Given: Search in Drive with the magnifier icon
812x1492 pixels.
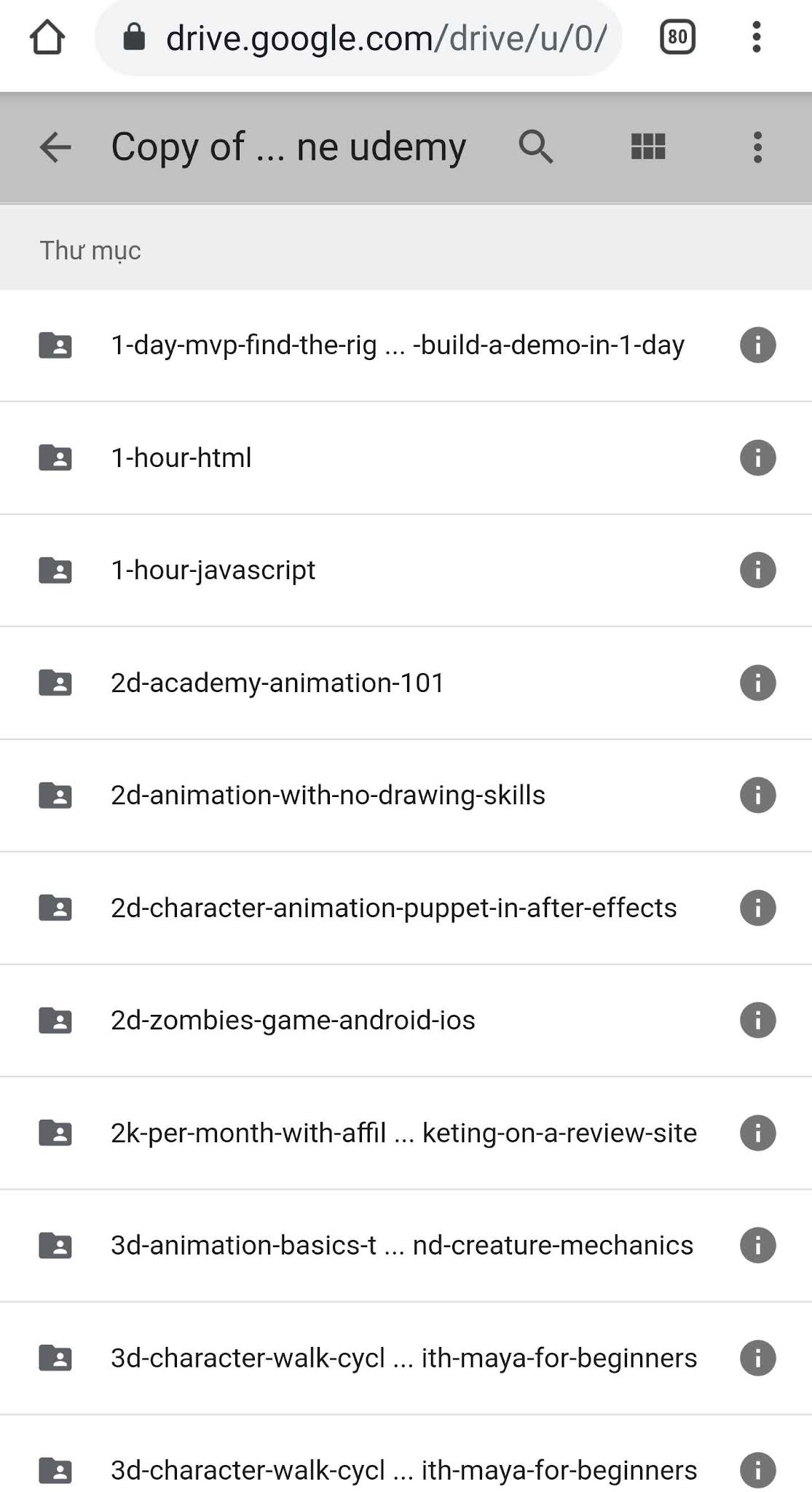Looking at the screenshot, I should coord(536,147).
